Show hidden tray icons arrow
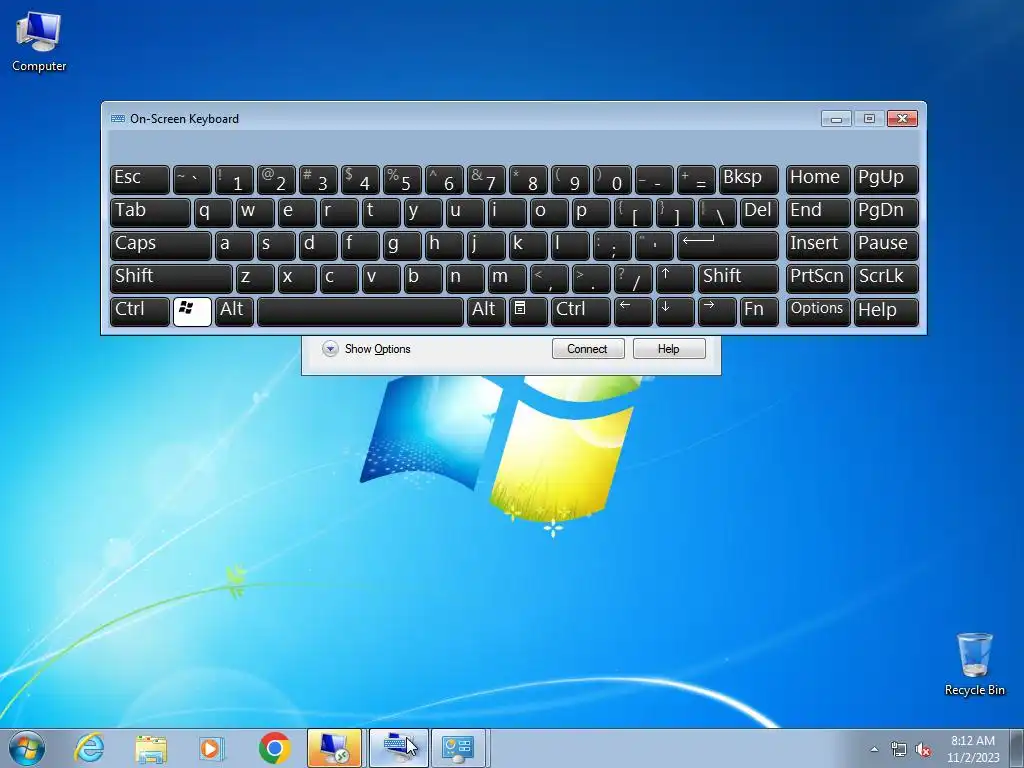 874,749
